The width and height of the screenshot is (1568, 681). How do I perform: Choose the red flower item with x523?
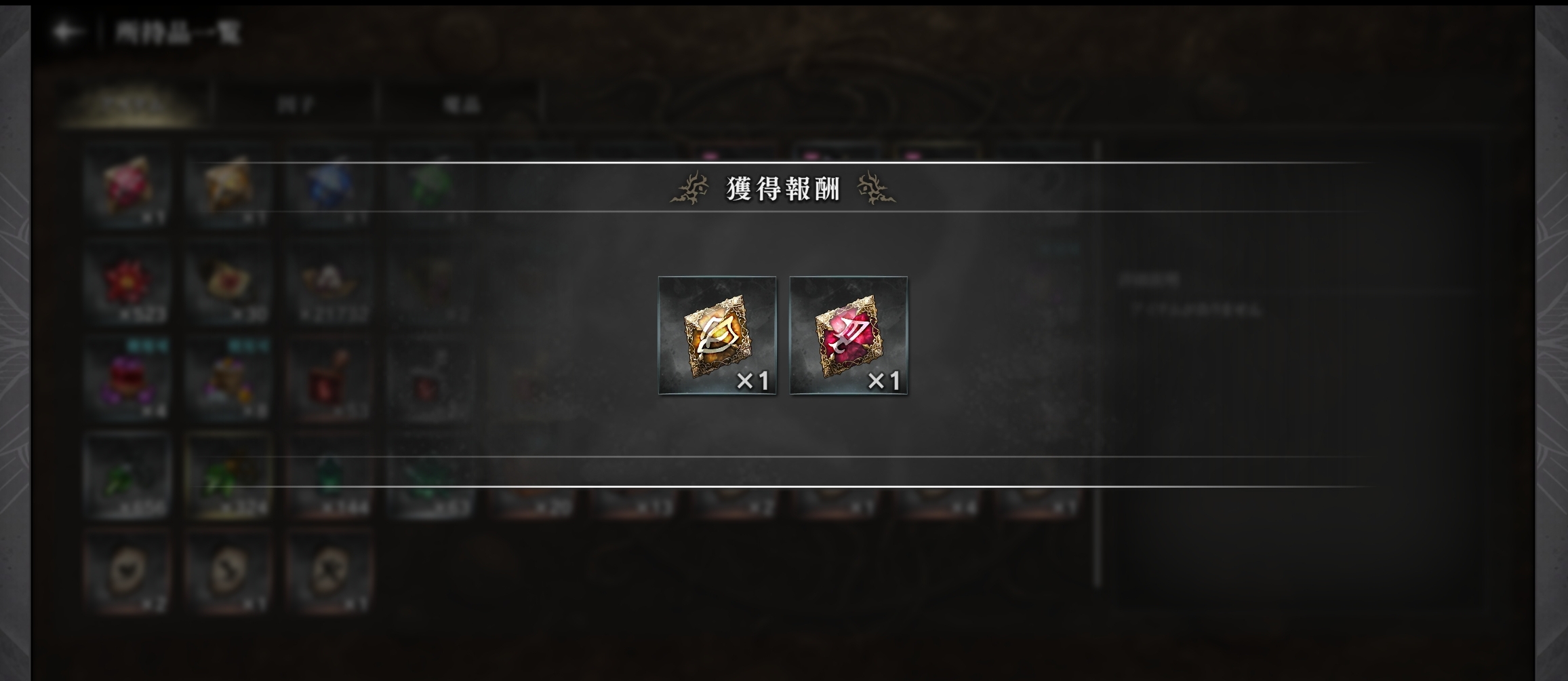pyautogui.click(x=127, y=281)
